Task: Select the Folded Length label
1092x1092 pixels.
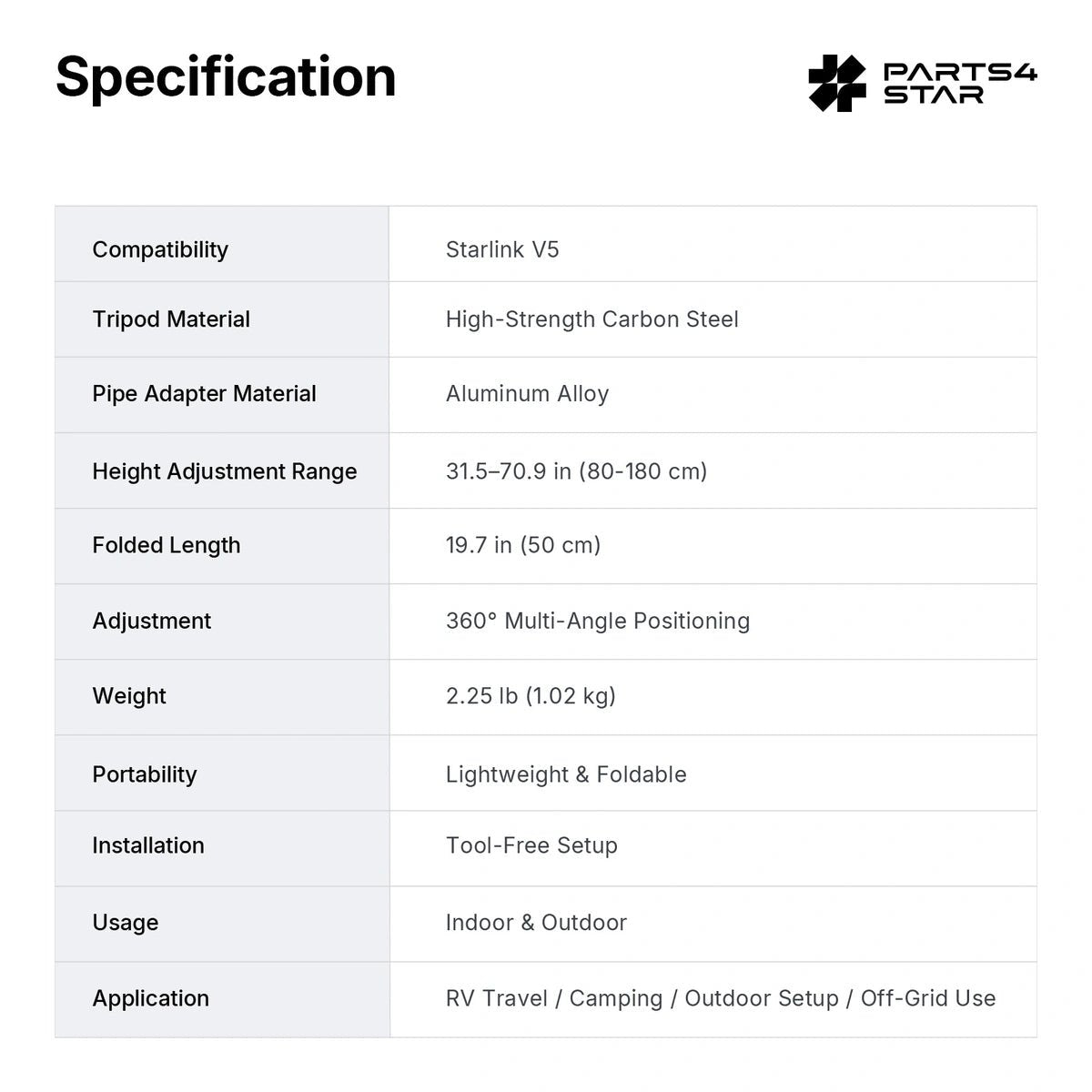Action: [x=167, y=545]
